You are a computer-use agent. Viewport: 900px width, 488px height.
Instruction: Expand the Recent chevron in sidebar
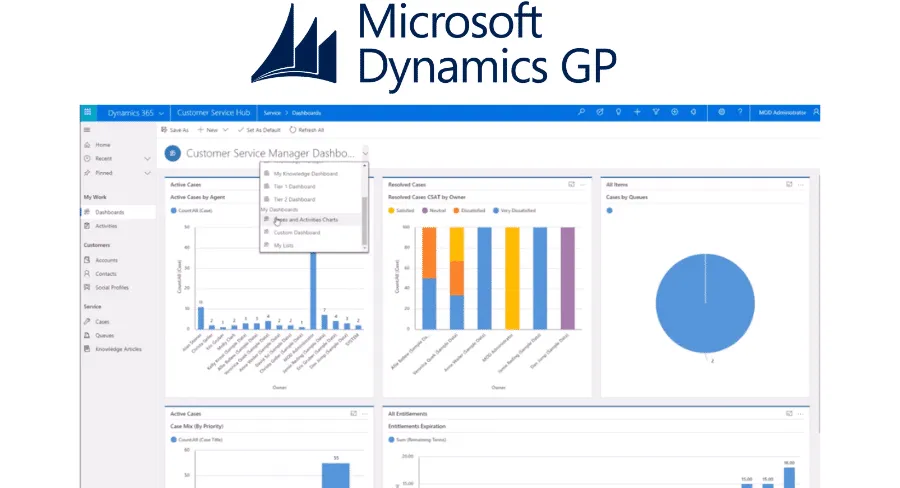click(x=148, y=158)
